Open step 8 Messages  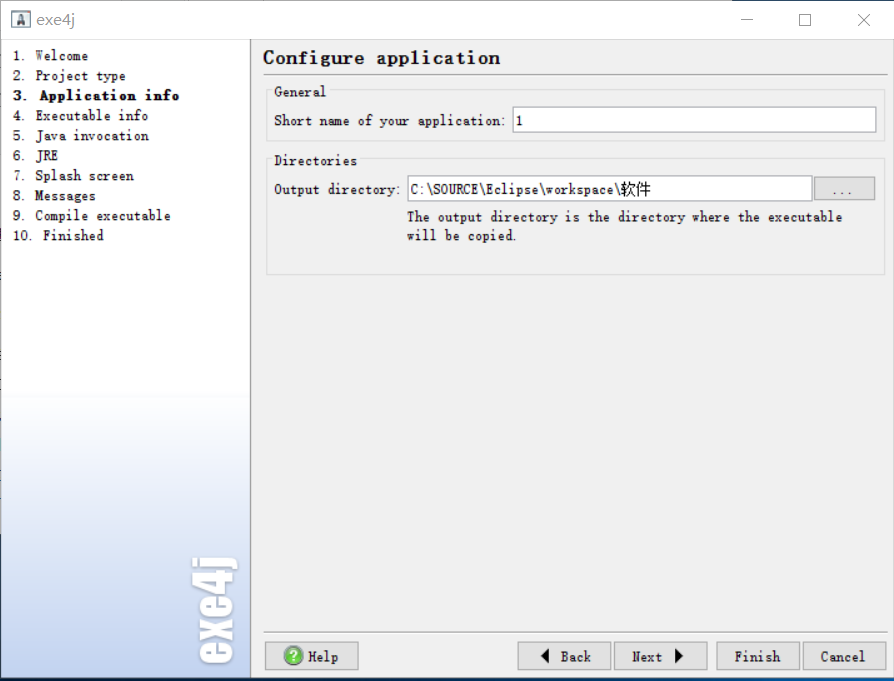coord(54,196)
